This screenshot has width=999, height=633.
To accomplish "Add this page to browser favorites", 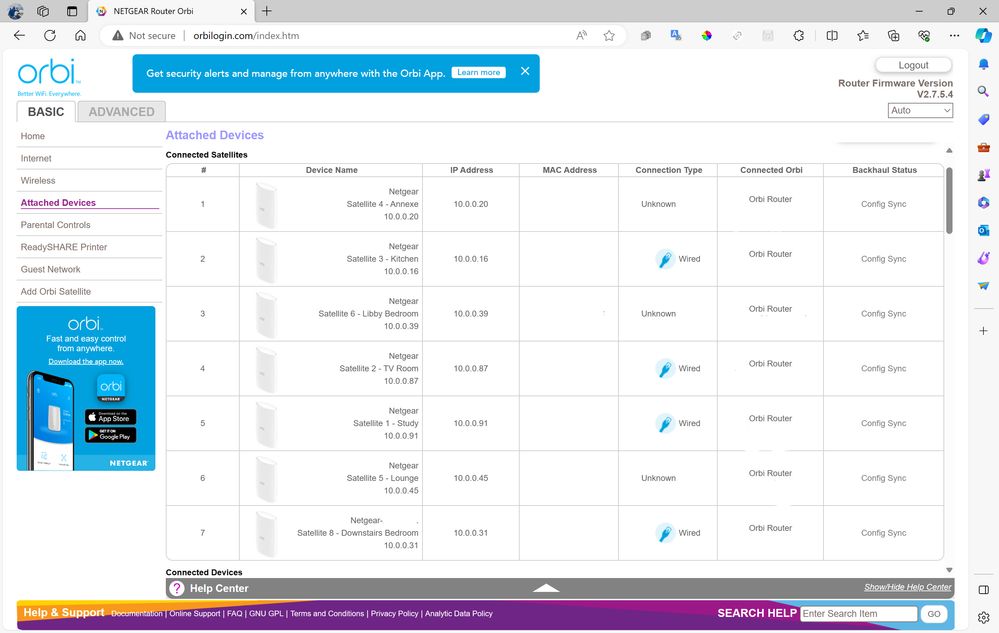I will [609, 35].
